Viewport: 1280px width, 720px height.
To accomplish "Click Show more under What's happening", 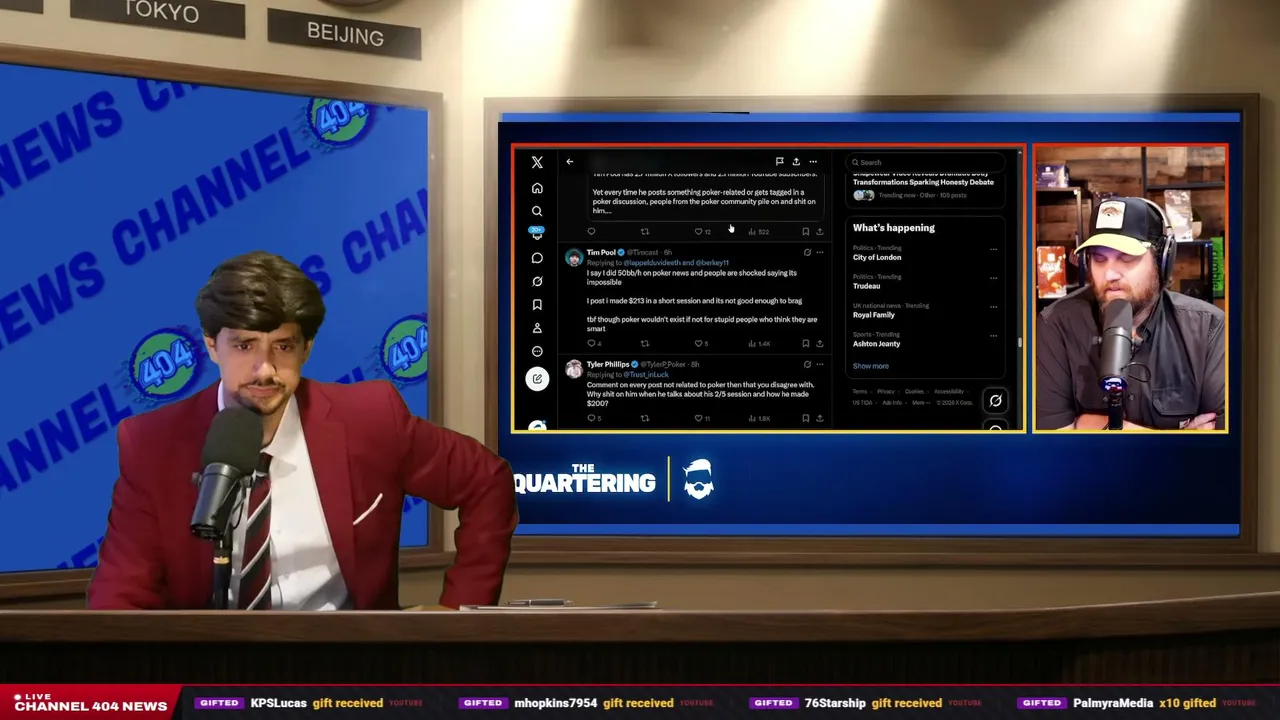I will (870, 366).
